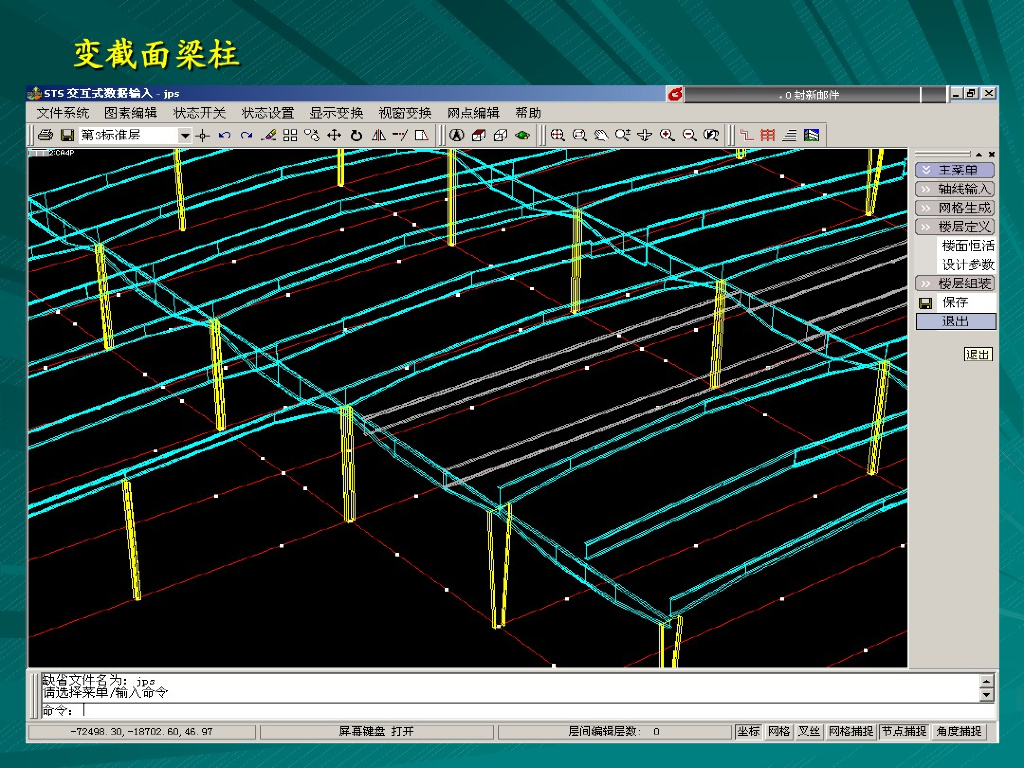Toggle 节点捕捉 node snap in status bar
Screen dimensions: 1024x768
point(903,732)
